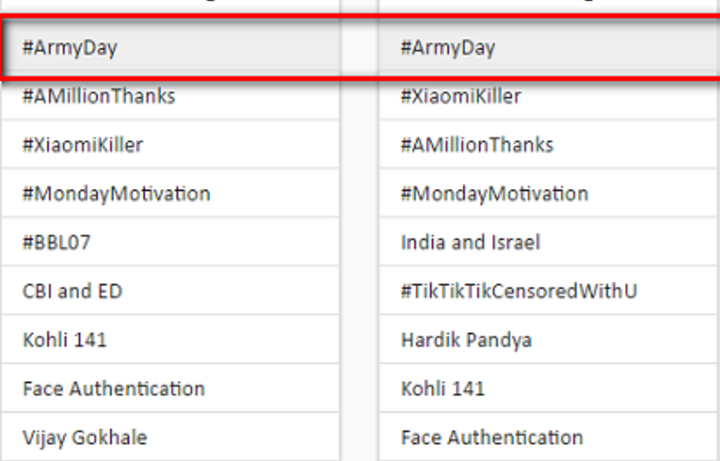Select #XiaomiKiller in the left column
Viewport: 720px width, 461px height.
tap(83, 145)
